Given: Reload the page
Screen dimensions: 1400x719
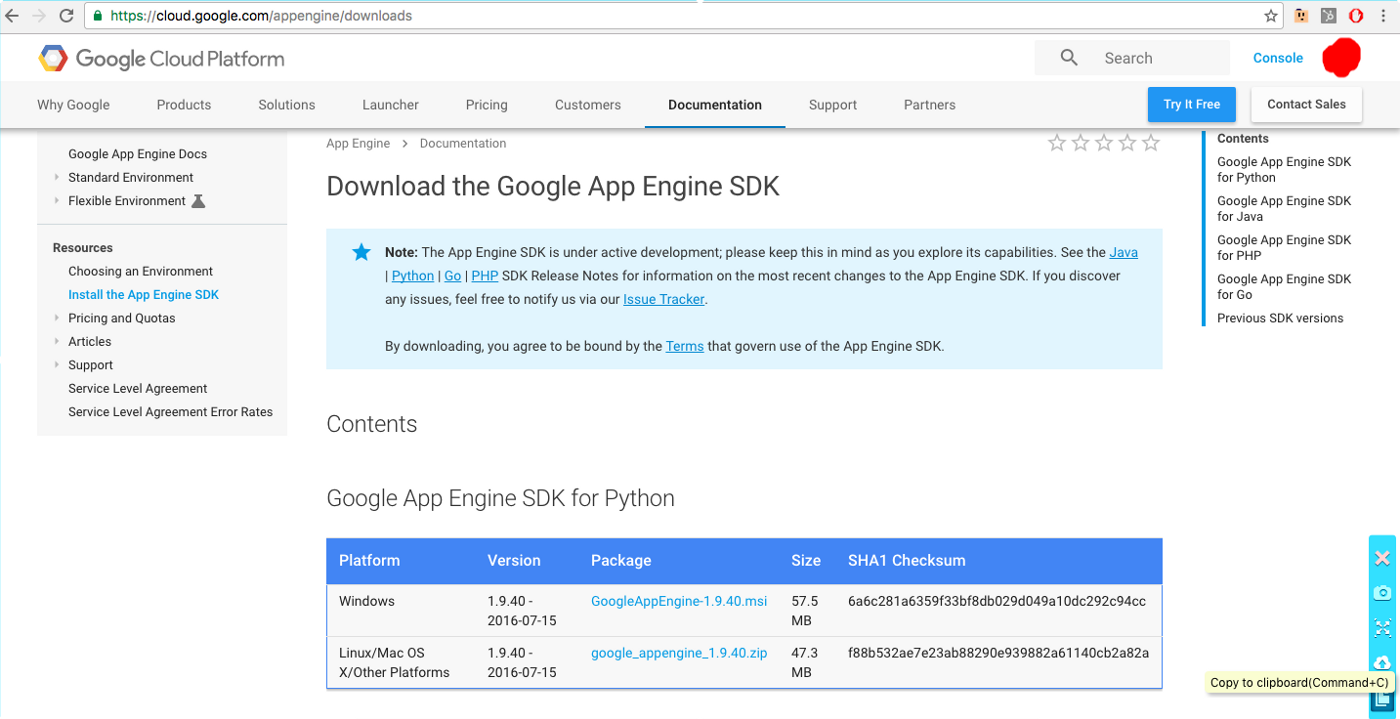Looking at the screenshot, I should point(66,16).
